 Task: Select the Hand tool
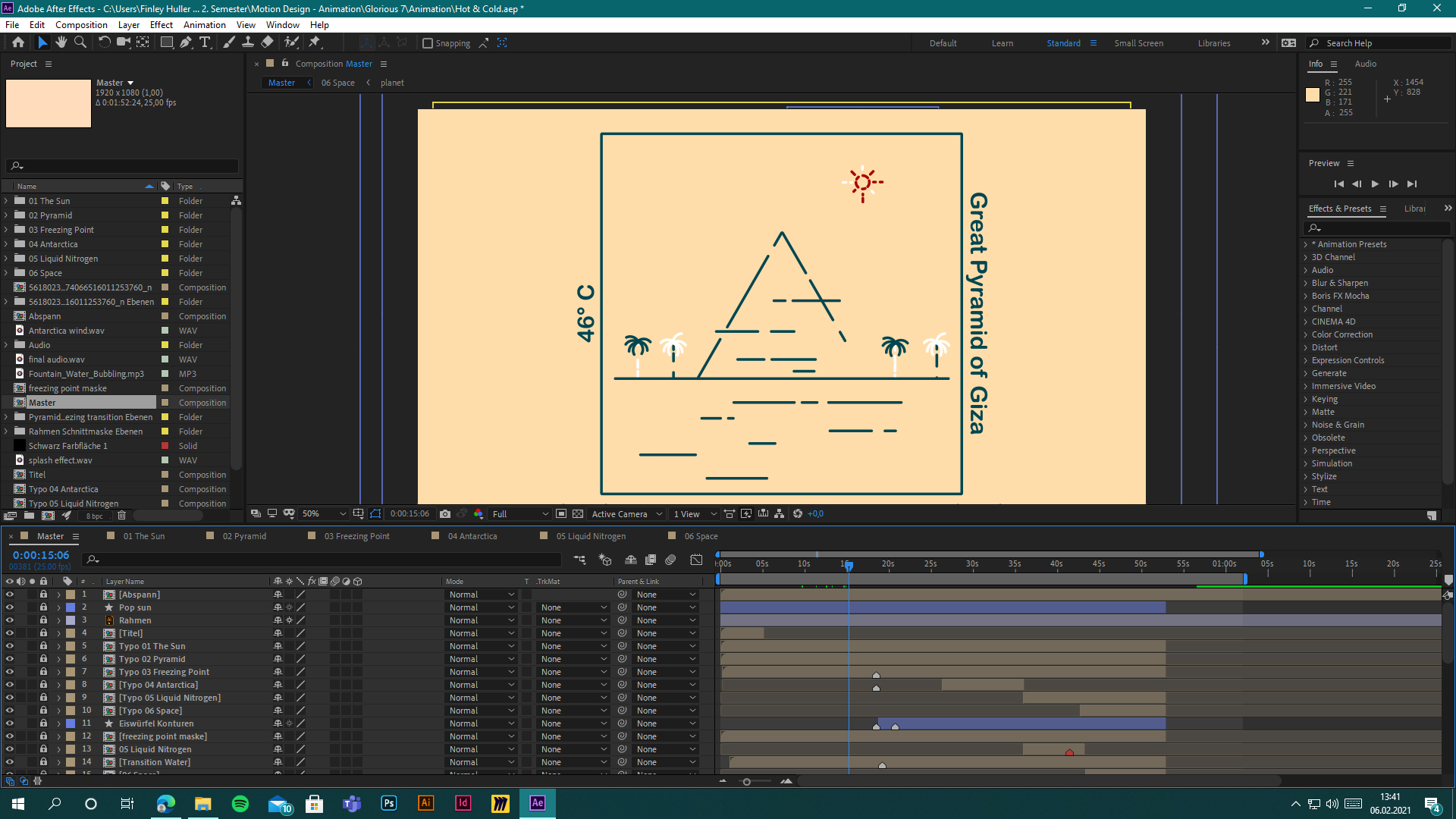pyautogui.click(x=61, y=42)
